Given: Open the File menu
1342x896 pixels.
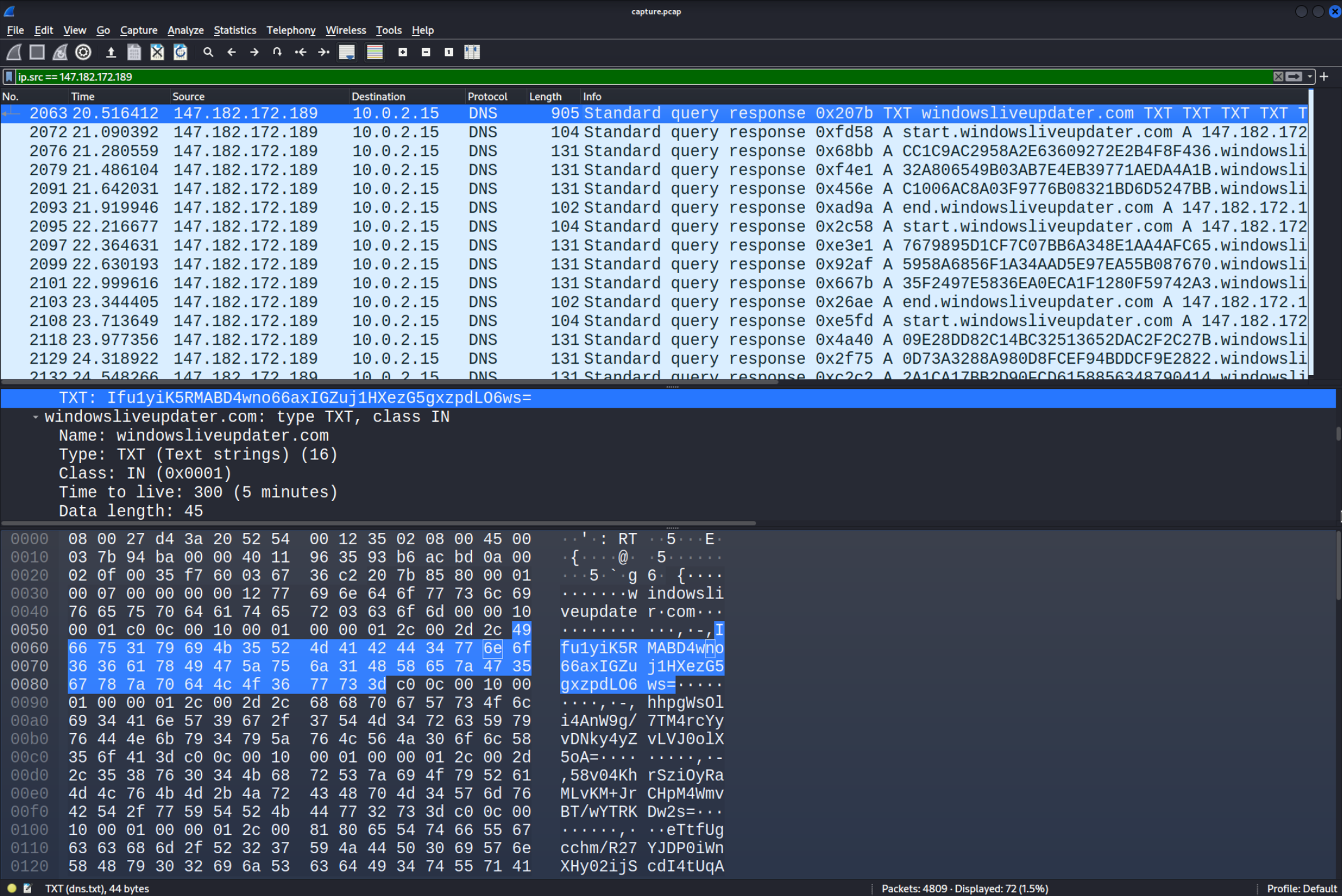Looking at the screenshot, I should tap(15, 30).
